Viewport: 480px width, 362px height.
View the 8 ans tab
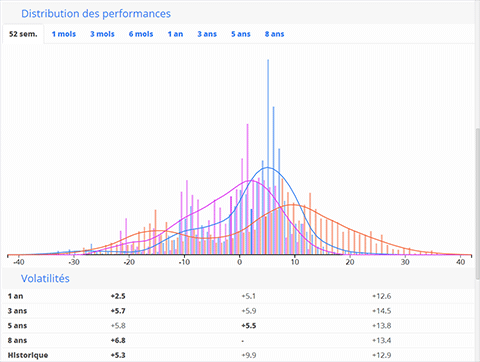pos(274,34)
